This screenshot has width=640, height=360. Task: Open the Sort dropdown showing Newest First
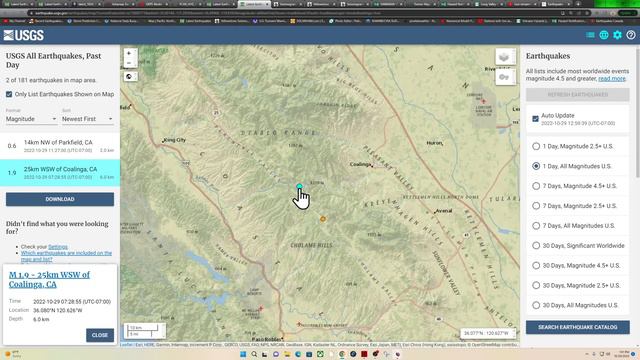coord(87,119)
